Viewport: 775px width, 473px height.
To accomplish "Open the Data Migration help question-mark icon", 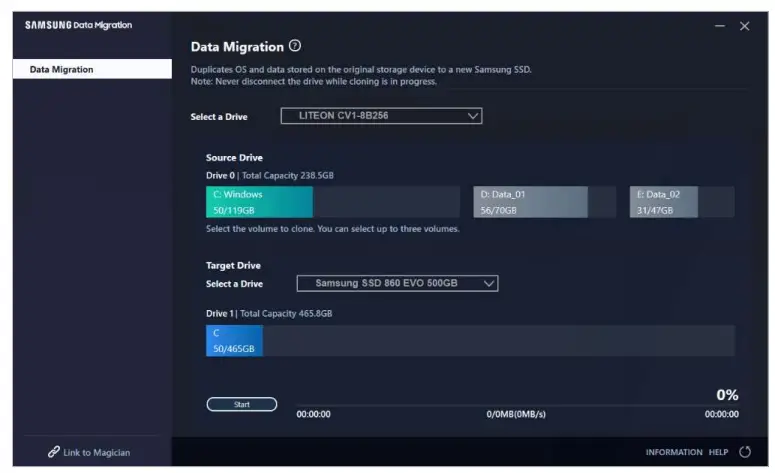I will pos(295,46).
